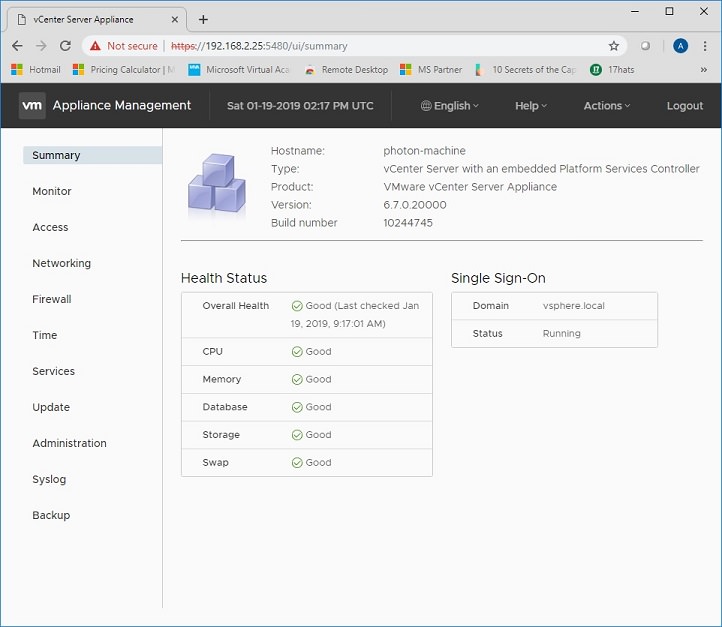Go to the Administration section
722x627 pixels.
[69, 443]
